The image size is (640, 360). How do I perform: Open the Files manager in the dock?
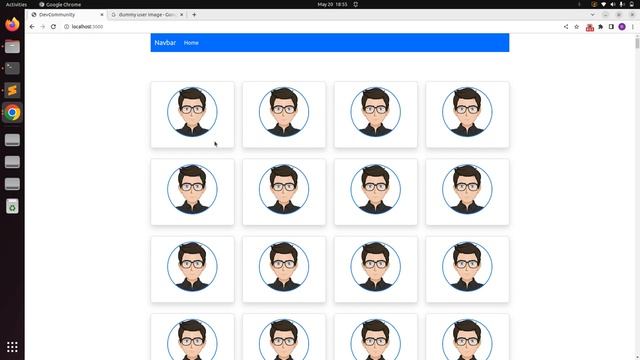coord(12,47)
